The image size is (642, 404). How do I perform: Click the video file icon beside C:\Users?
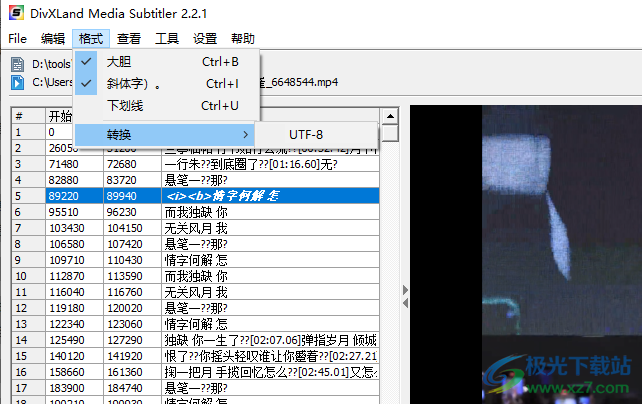pos(17,82)
